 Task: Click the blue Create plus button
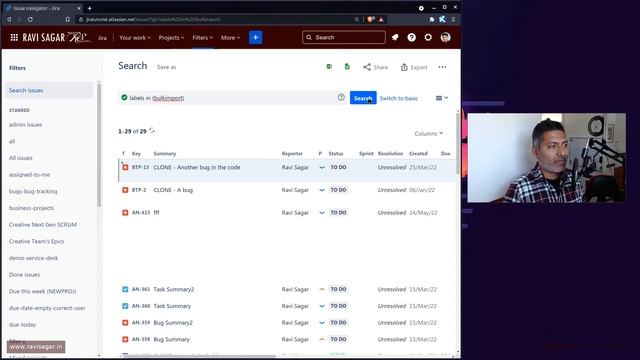[x=256, y=38]
